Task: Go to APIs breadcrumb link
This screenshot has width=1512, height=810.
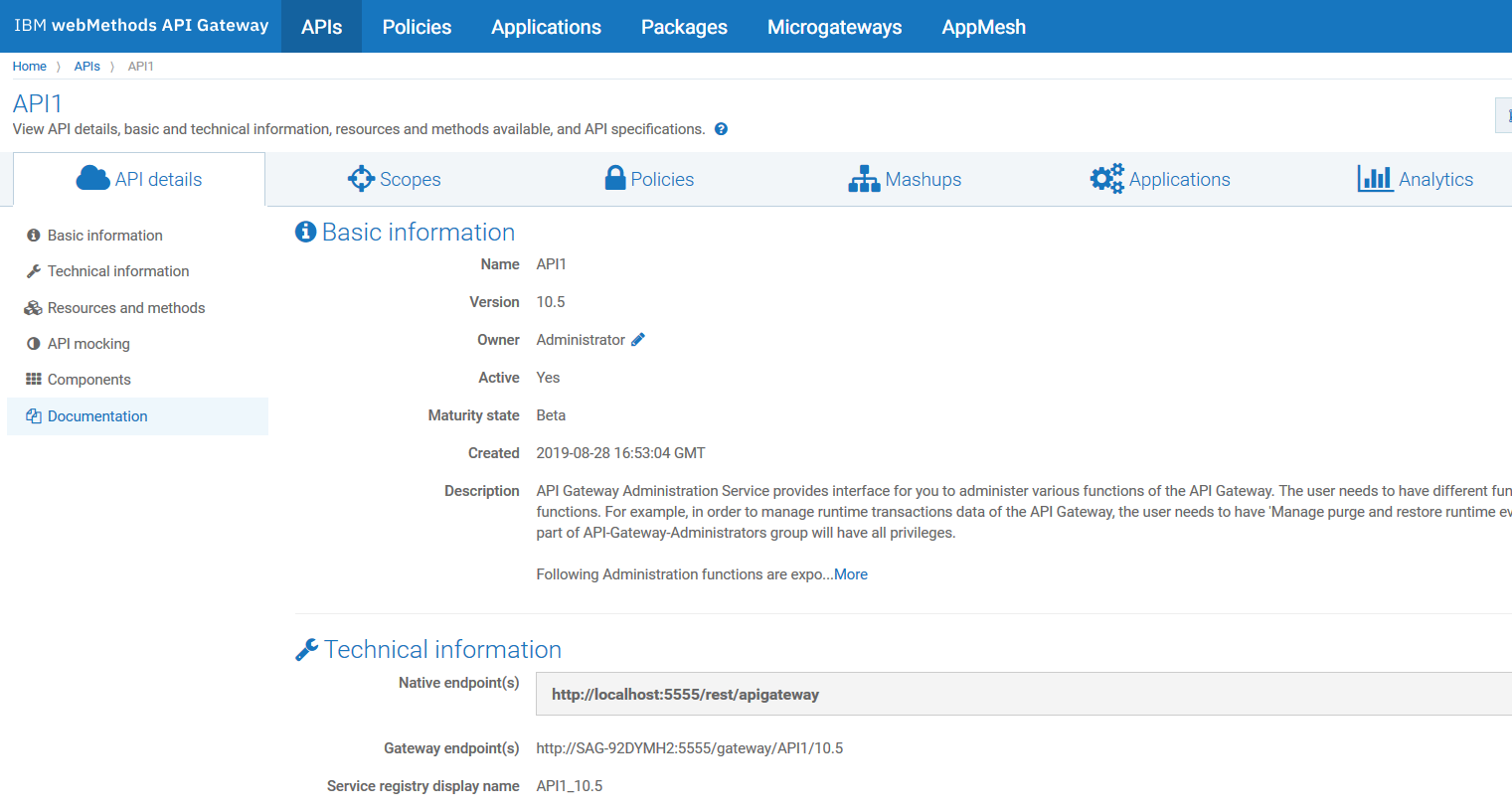Action: [86, 67]
